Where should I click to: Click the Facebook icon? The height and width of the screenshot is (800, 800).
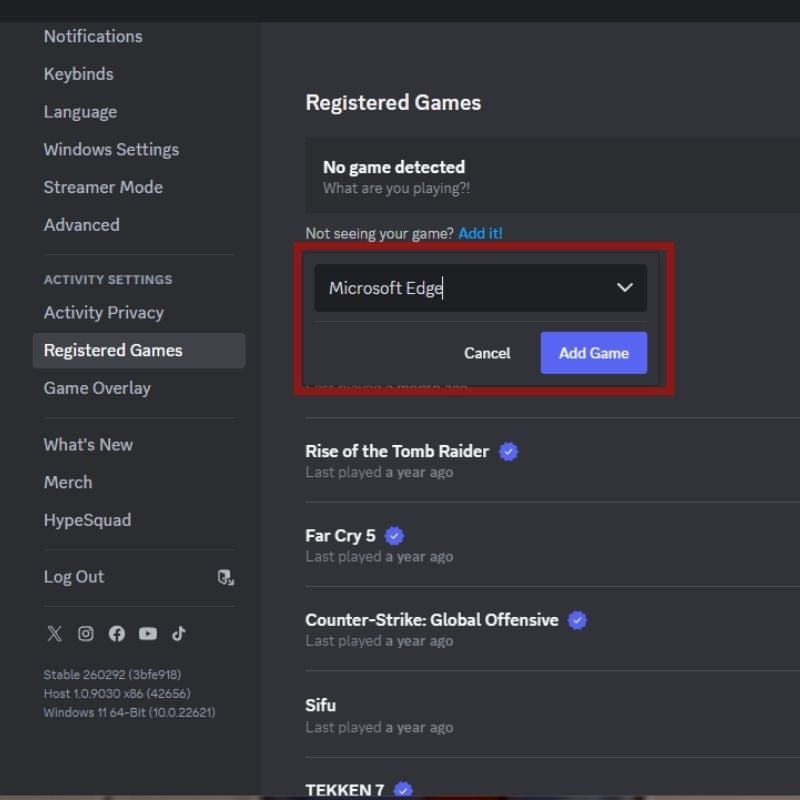tap(117, 634)
